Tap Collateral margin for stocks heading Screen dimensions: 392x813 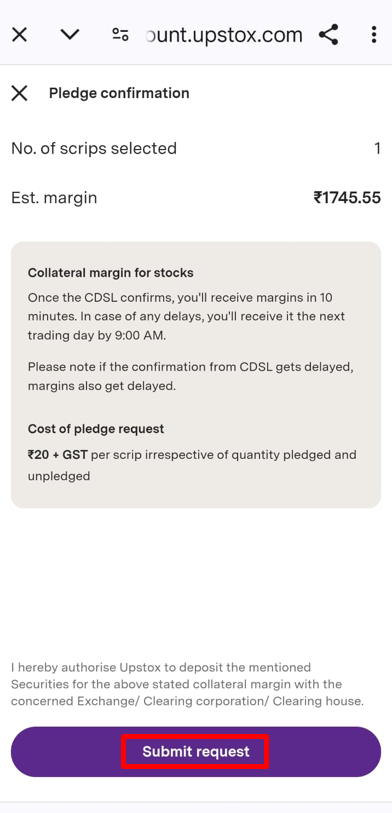[110, 273]
